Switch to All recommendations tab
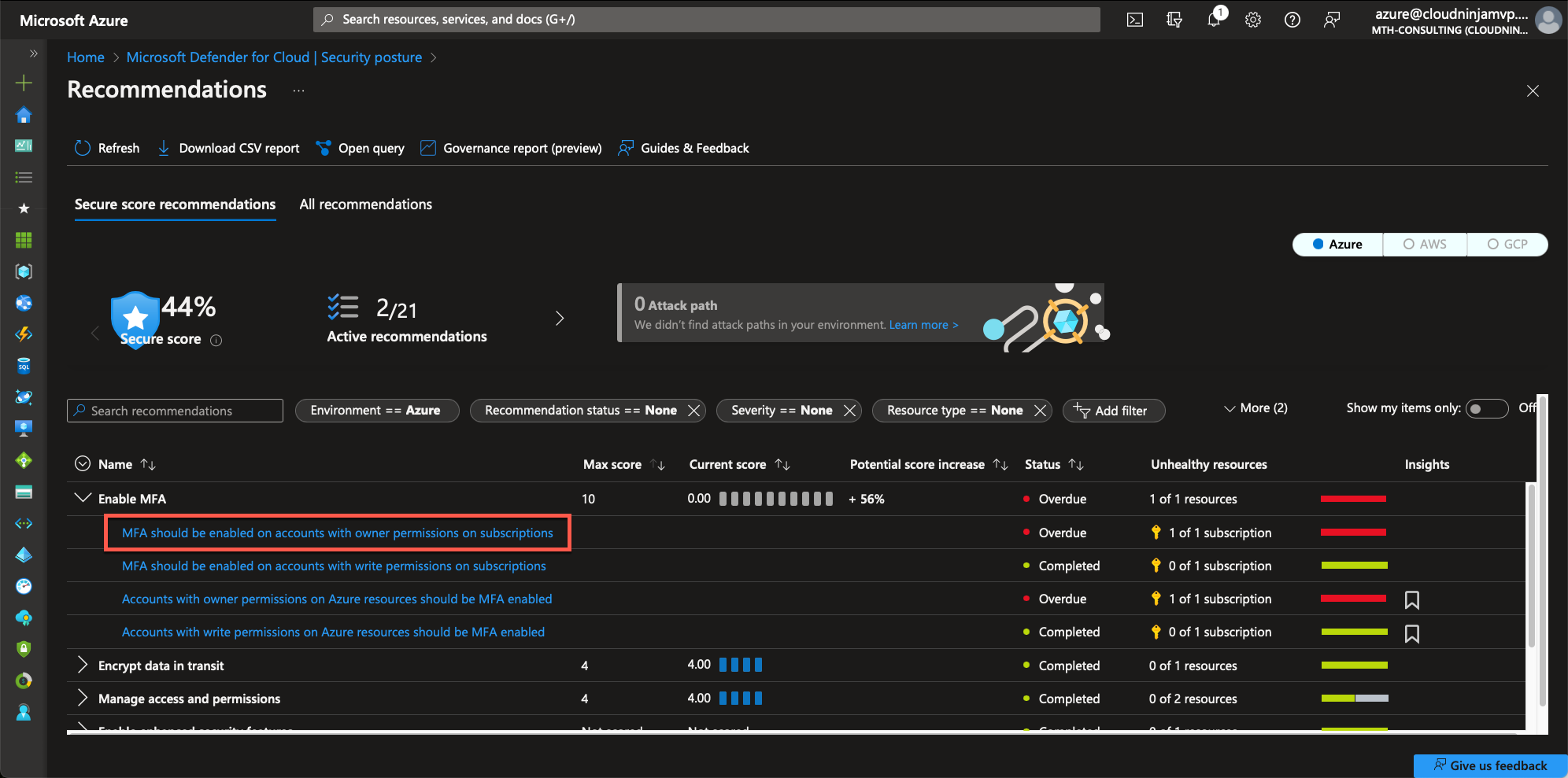The height and width of the screenshot is (778, 1568). pyautogui.click(x=366, y=205)
